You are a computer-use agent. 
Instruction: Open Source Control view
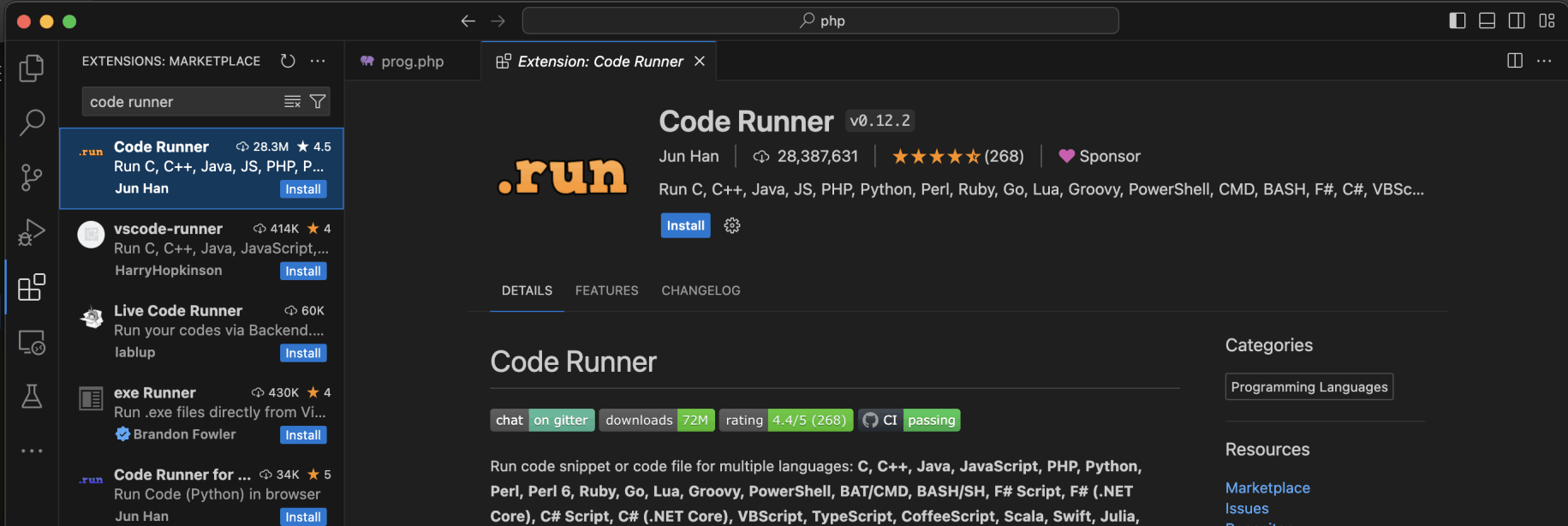[x=32, y=177]
